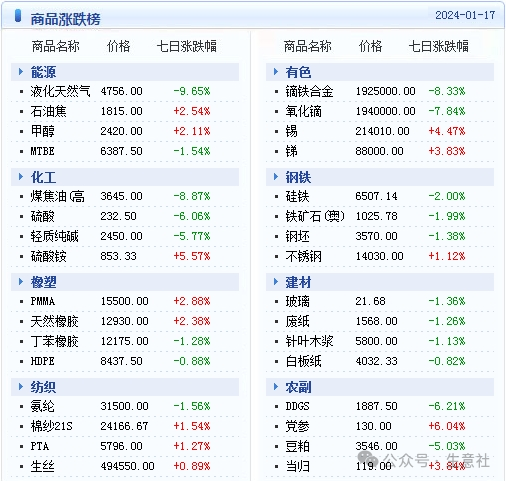Select 废纸 commodity name
The width and height of the screenshot is (506, 481).
point(297,321)
